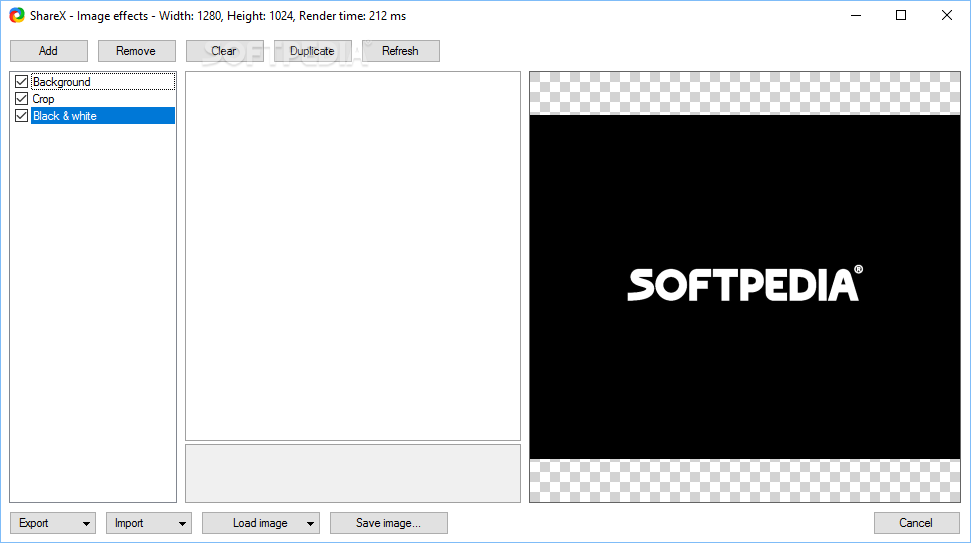Maximize the ShareX window
Image resolution: width=971 pixels, height=543 pixels.
coord(901,15)
